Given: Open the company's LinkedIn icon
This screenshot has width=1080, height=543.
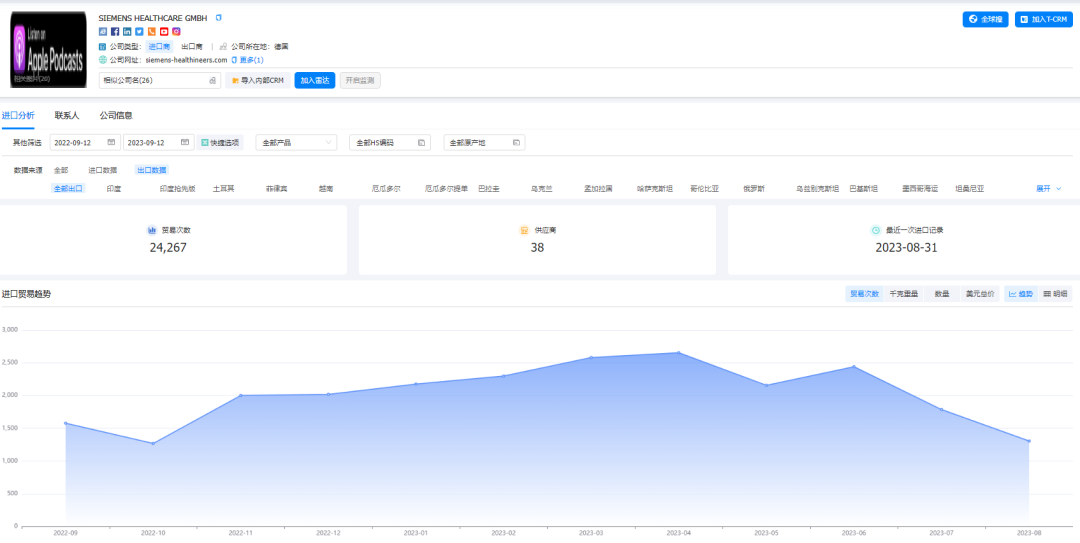Looking at the screenshot, I should (127, 32).
